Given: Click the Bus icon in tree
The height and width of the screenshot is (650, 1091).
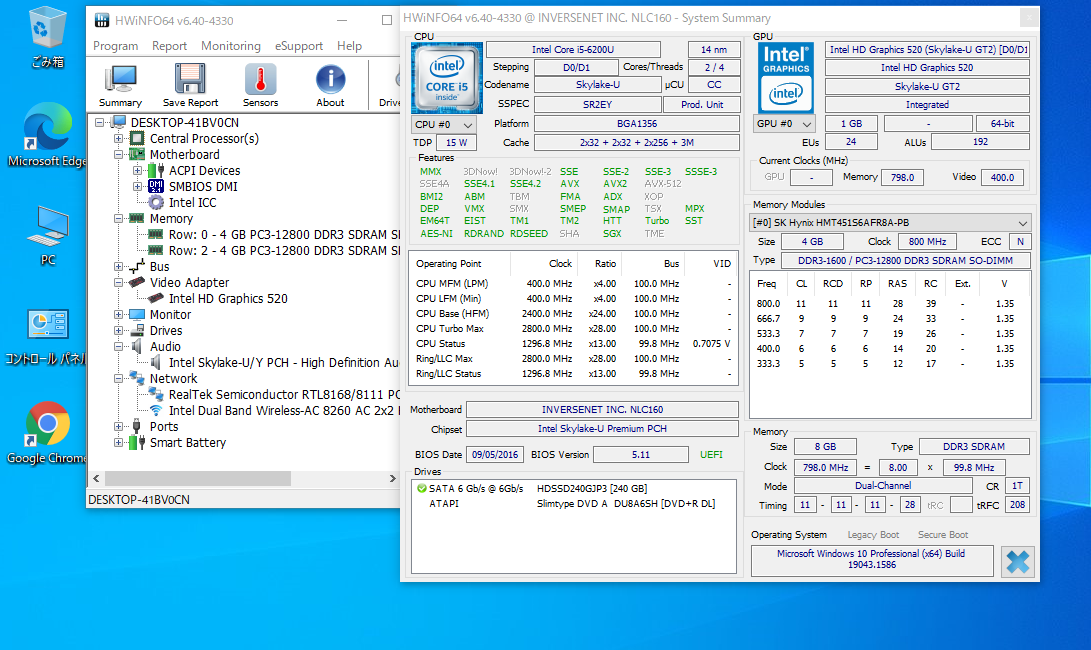Looking at the screenshot, I should [137, 267].
